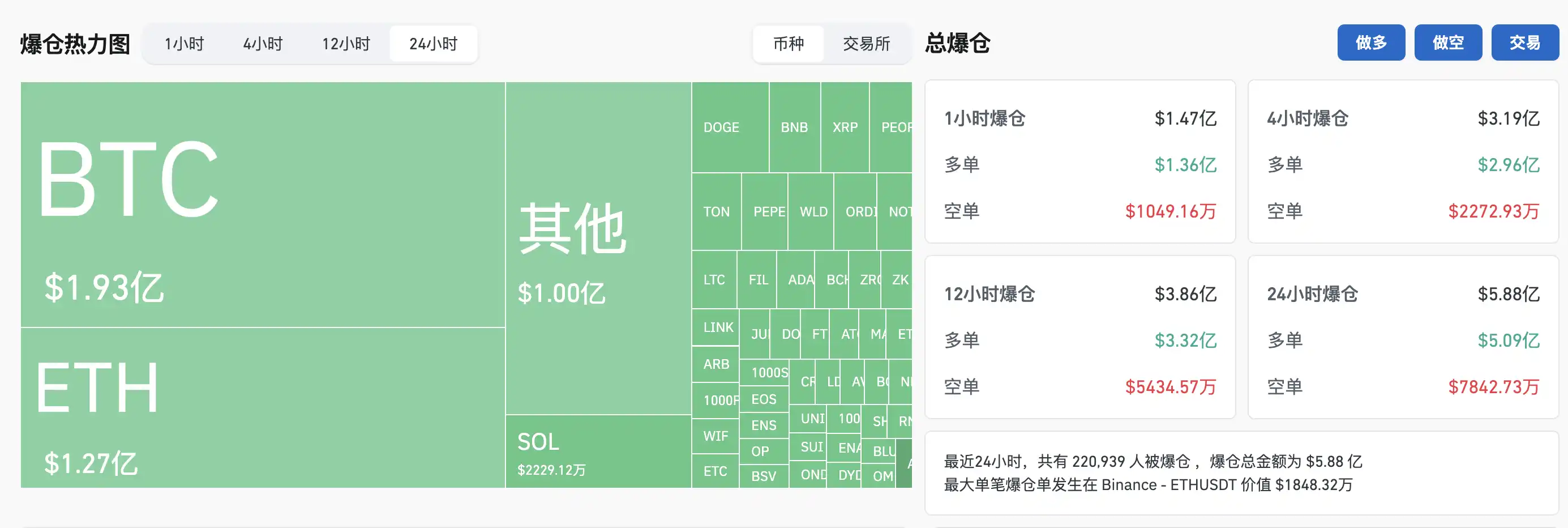
Task: Select the LINK heatmap tile
Action: point(716,327)
